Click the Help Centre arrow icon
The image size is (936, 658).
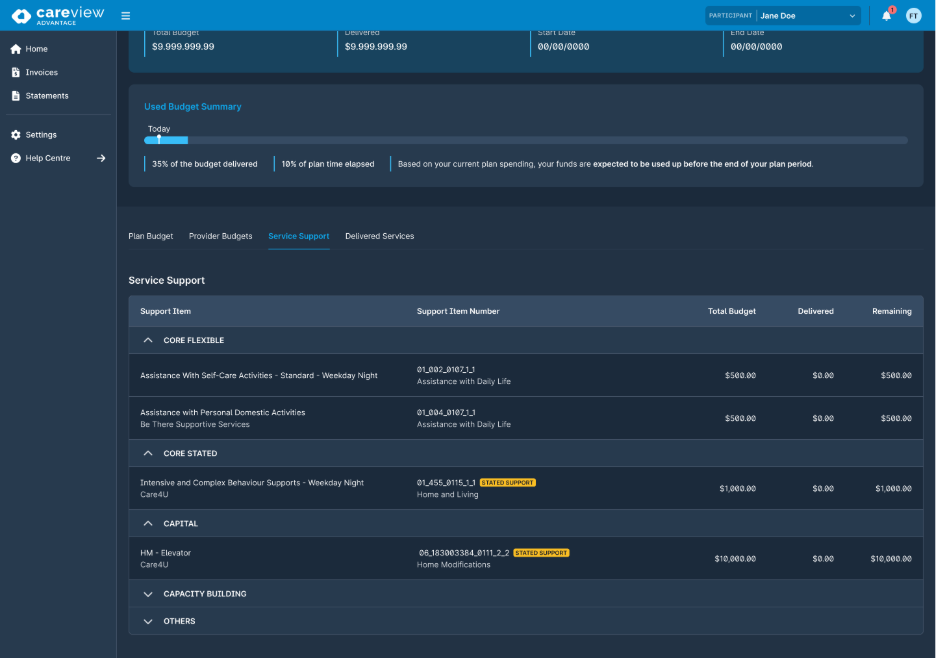101,158
